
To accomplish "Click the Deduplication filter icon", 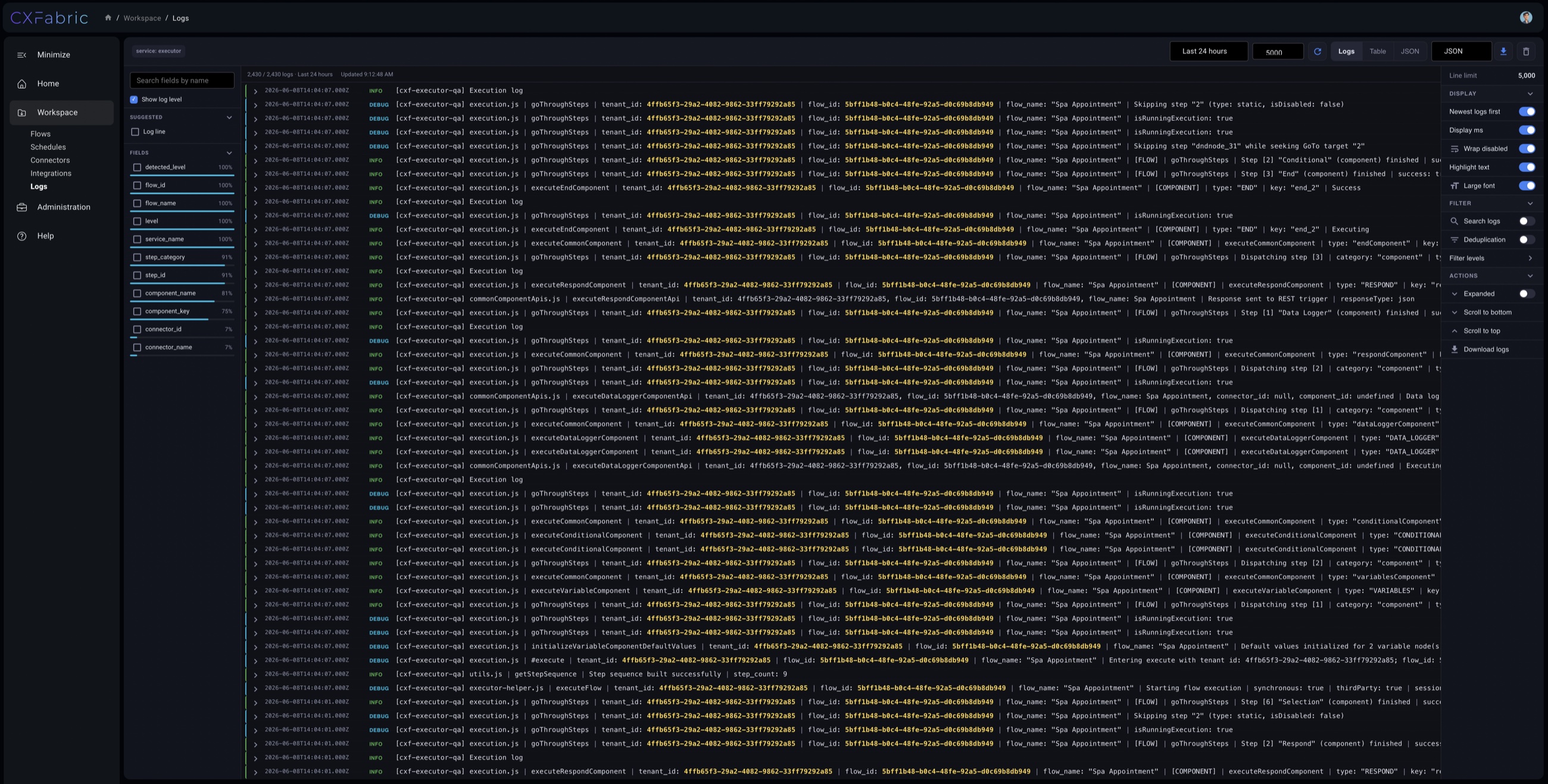I will (x=1455, y=240).
